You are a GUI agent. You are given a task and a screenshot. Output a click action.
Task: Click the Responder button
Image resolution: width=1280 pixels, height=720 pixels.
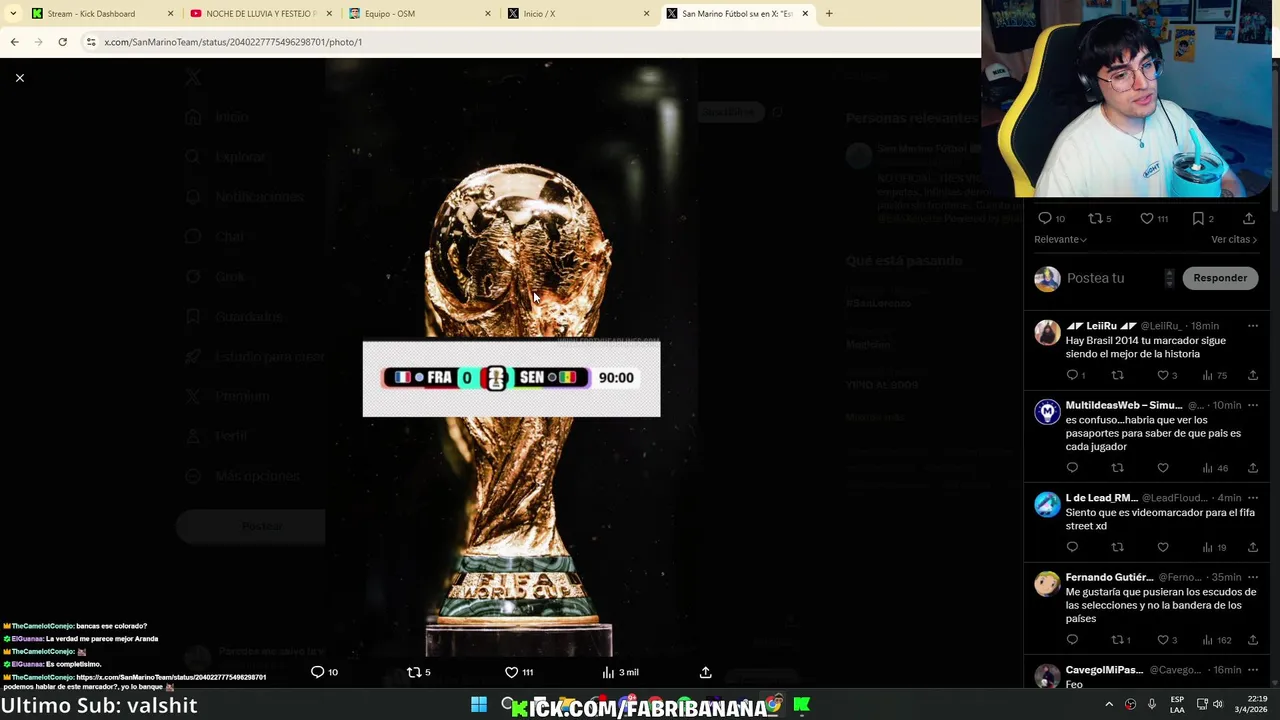1220,278
